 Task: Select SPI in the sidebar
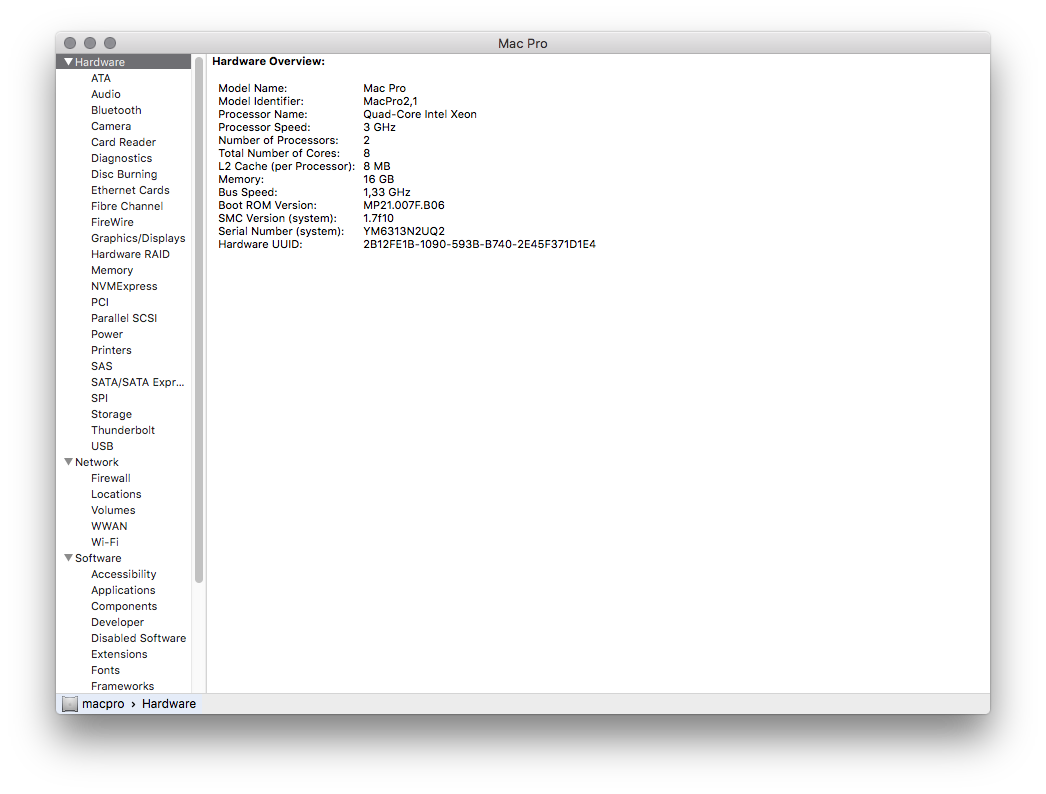pos(99,398)
